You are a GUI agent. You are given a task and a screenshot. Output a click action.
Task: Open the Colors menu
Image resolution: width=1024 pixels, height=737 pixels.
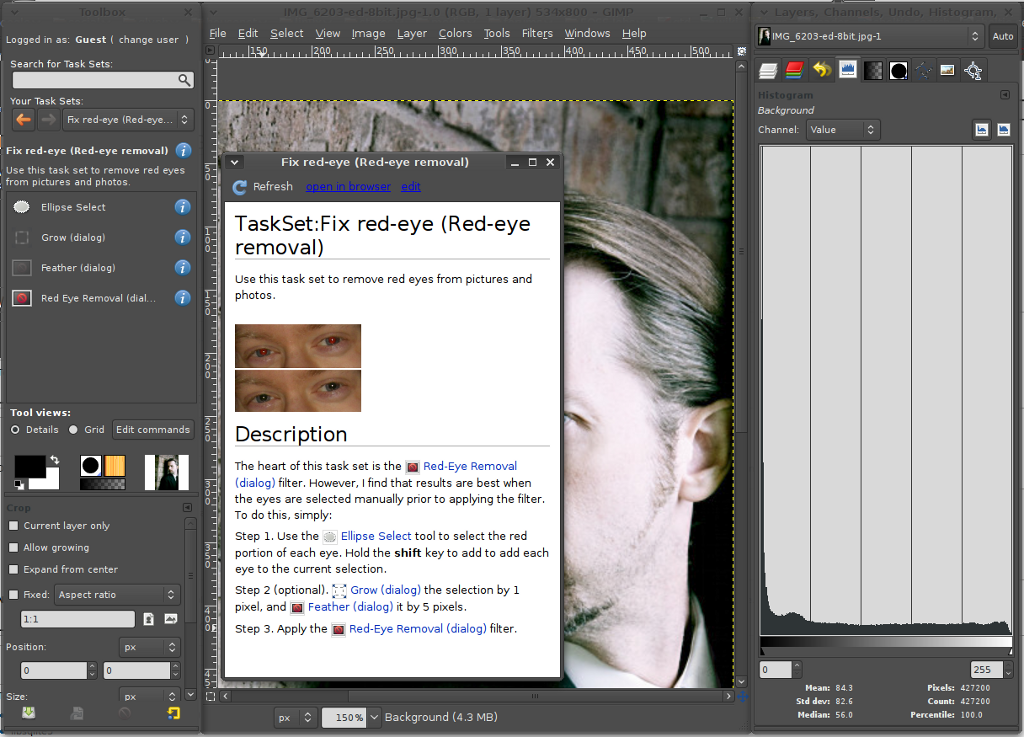[455, 33]
